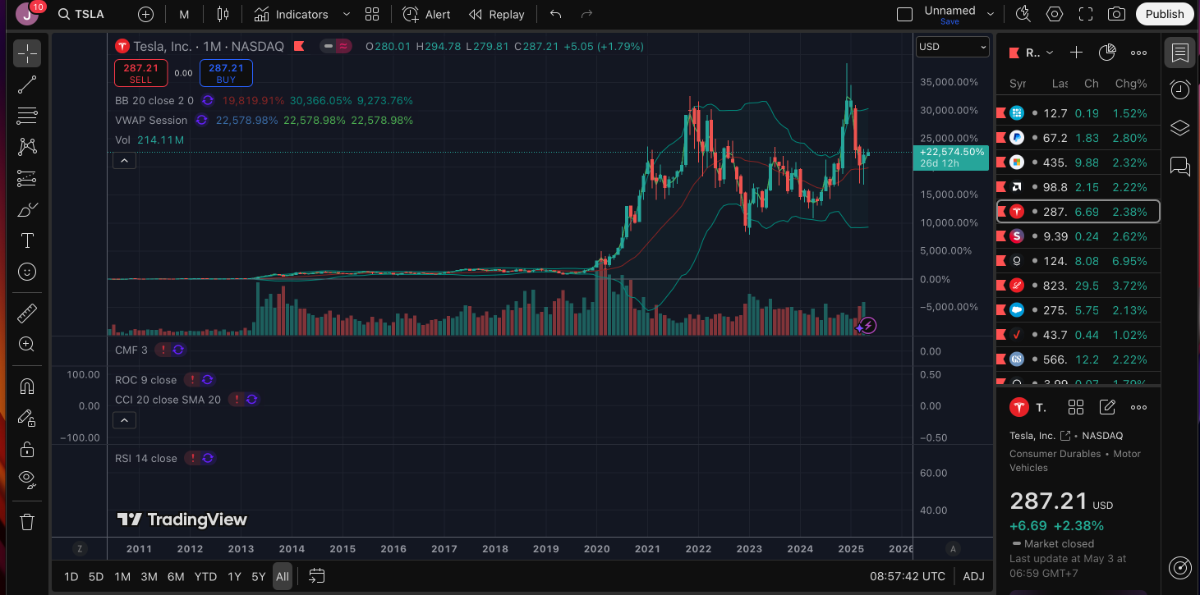The image size is (1200, 595).
Task: Open indicator templates grid
Action: point(372,14)
